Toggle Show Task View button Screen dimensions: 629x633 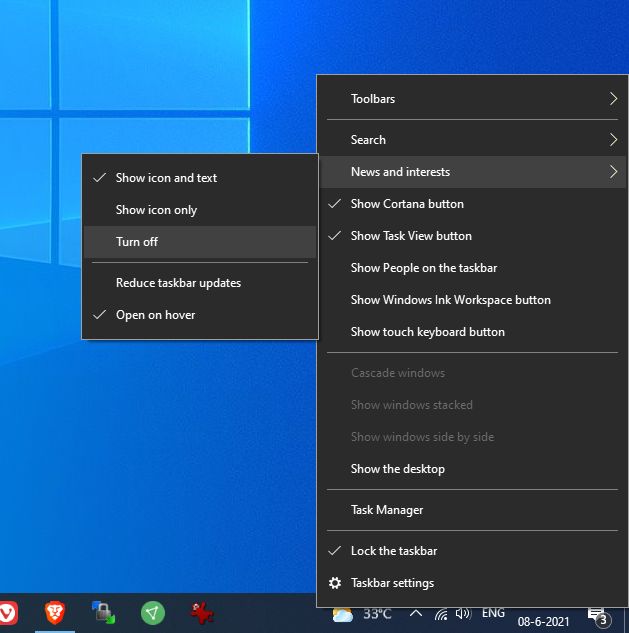pyautogui.click(x=472, y=236)
